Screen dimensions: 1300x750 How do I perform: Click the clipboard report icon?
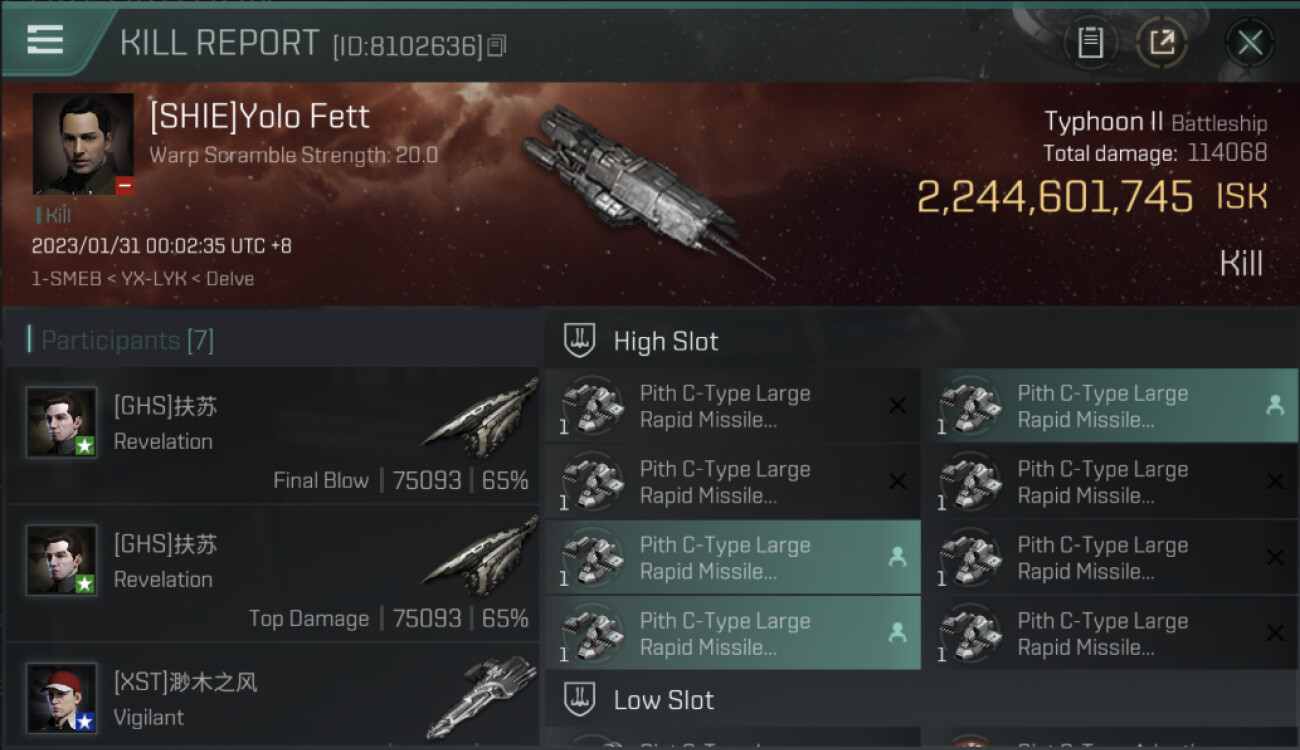(1090, 43)
